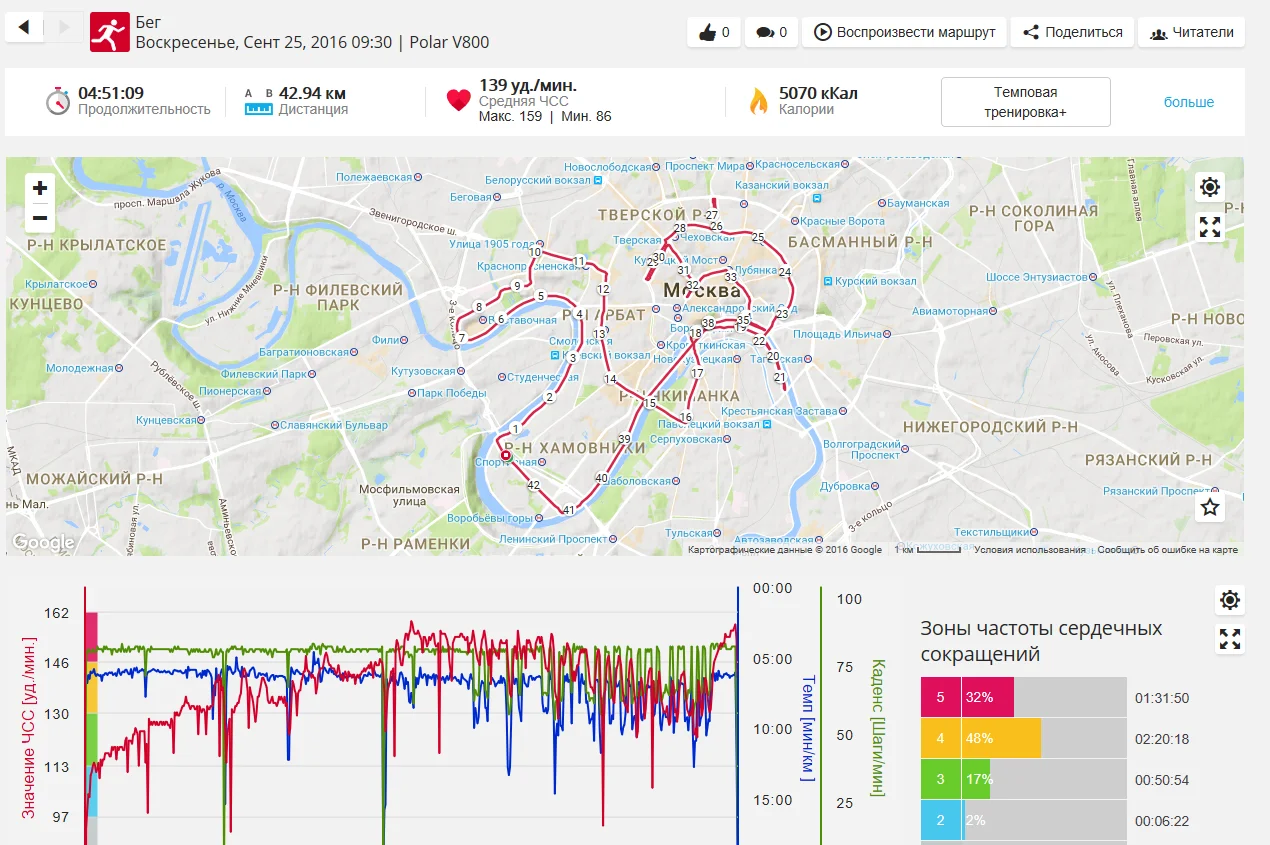Open Темповая тренировка+ benefit button
Image resolution: width=1270 pixels, height=845 pixels.
click(1025, 102)
